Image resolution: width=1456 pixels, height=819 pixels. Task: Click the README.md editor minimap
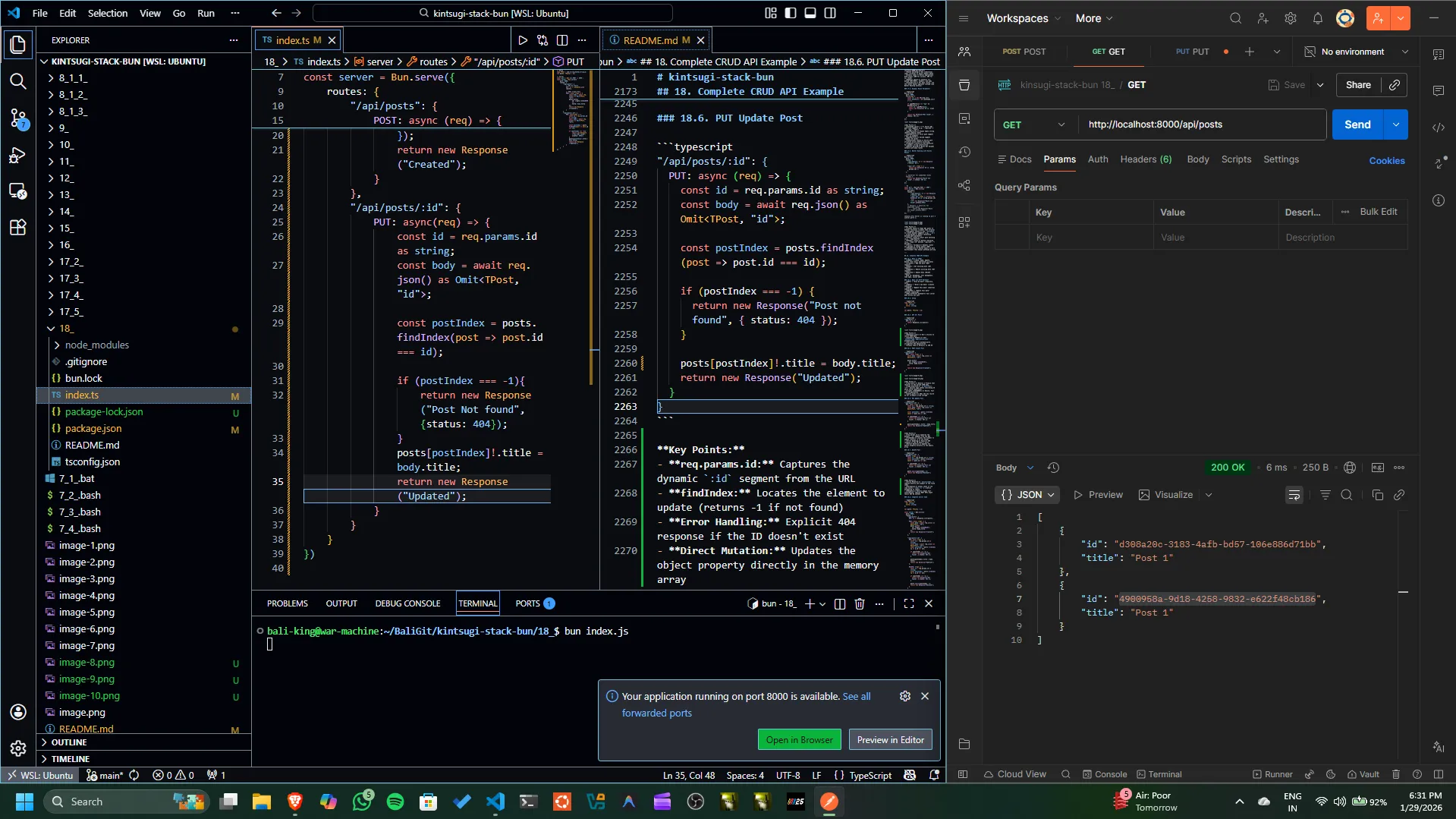919,228
